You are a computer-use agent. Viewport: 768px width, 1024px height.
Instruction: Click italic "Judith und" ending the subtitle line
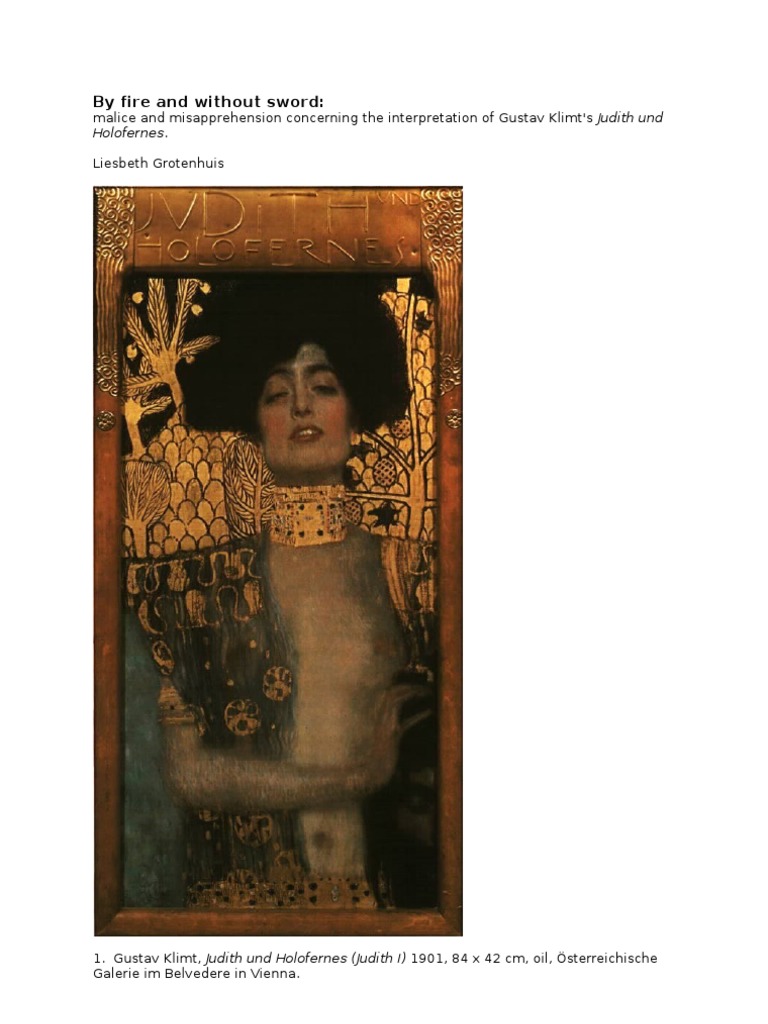tap(630, 118)
